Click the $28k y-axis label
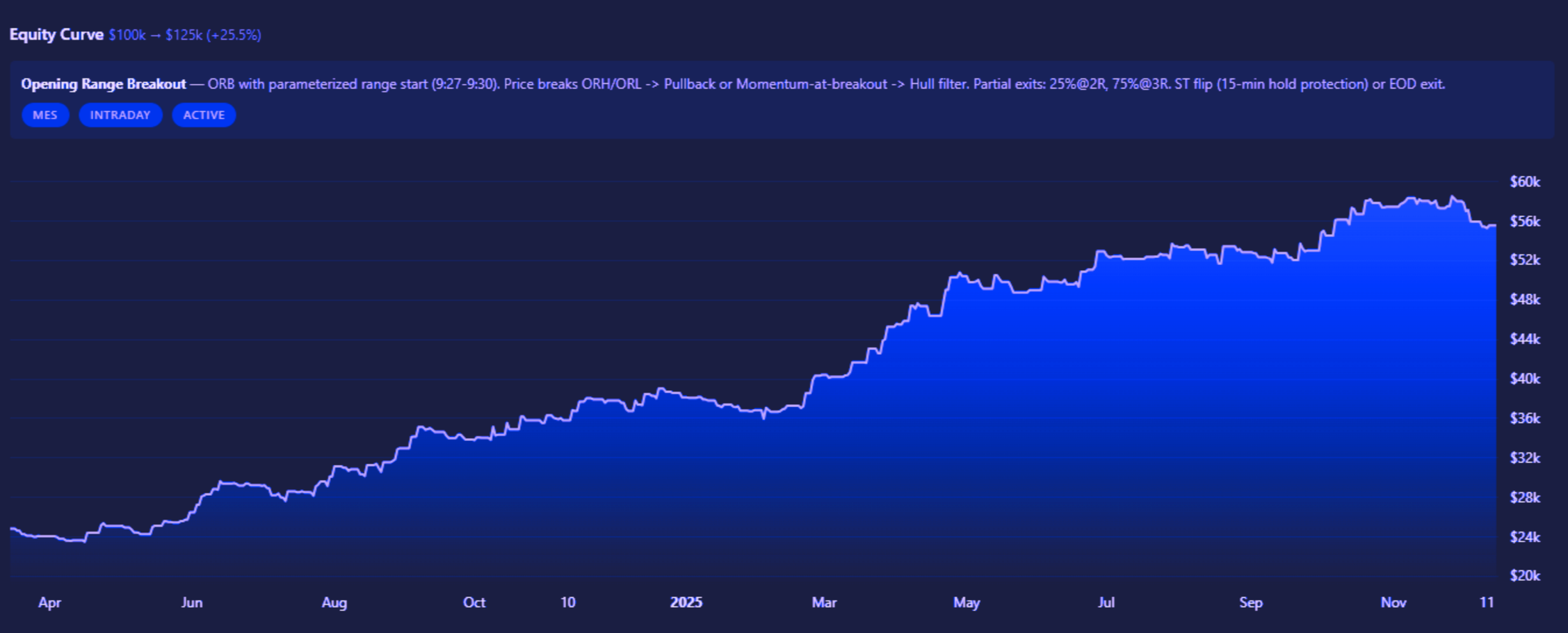Image resolution: width=1568 pixels, height=633 pixels. 1525,497
